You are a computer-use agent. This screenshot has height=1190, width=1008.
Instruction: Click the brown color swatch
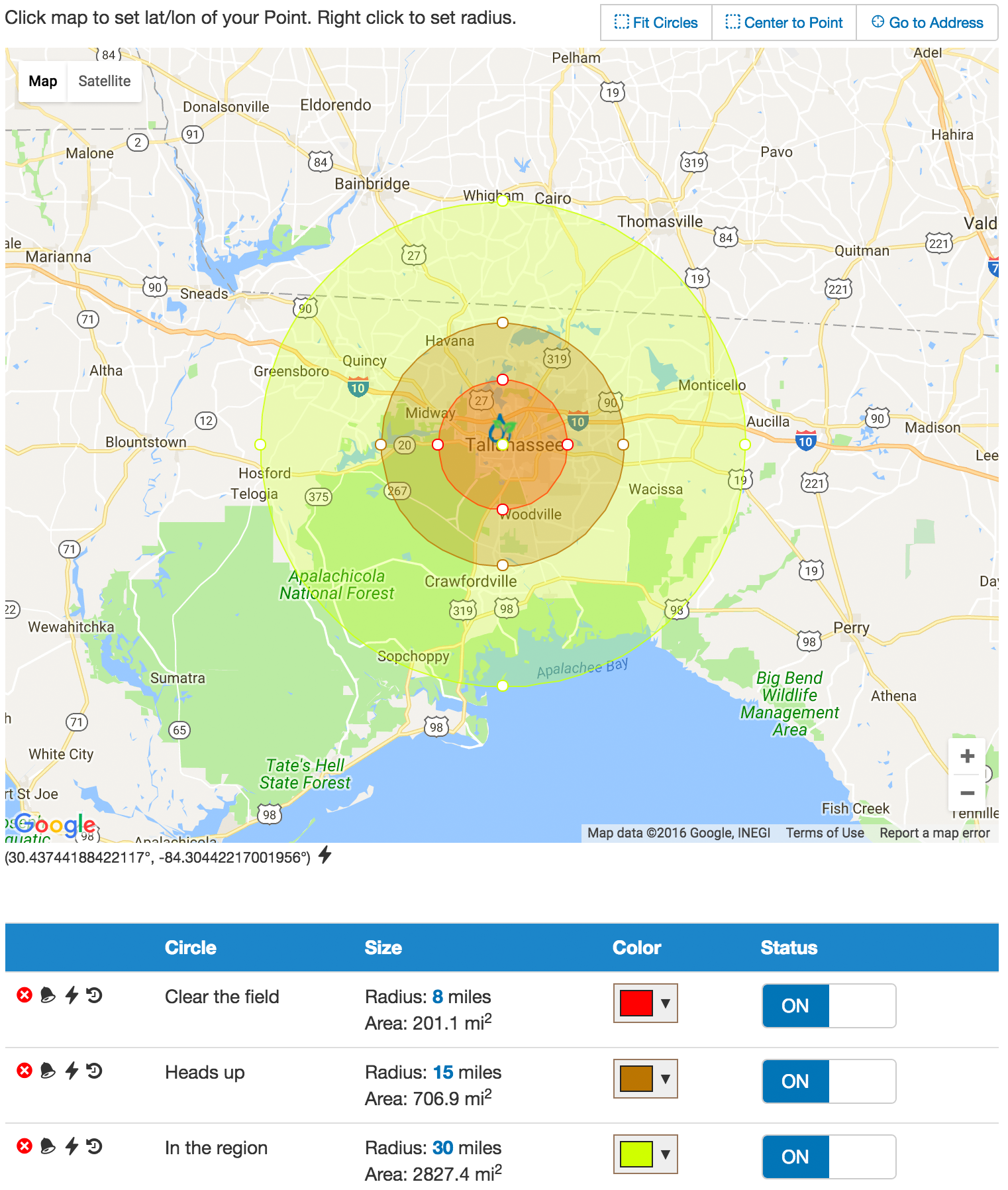click(x=636, y=1079)
